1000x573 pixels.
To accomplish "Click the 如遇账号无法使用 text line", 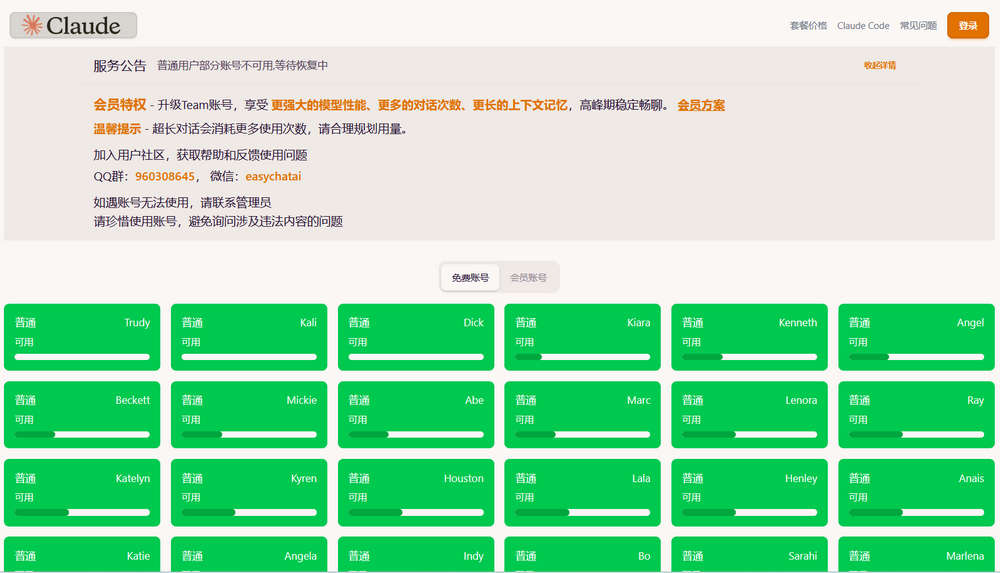I will click(182, 202).
